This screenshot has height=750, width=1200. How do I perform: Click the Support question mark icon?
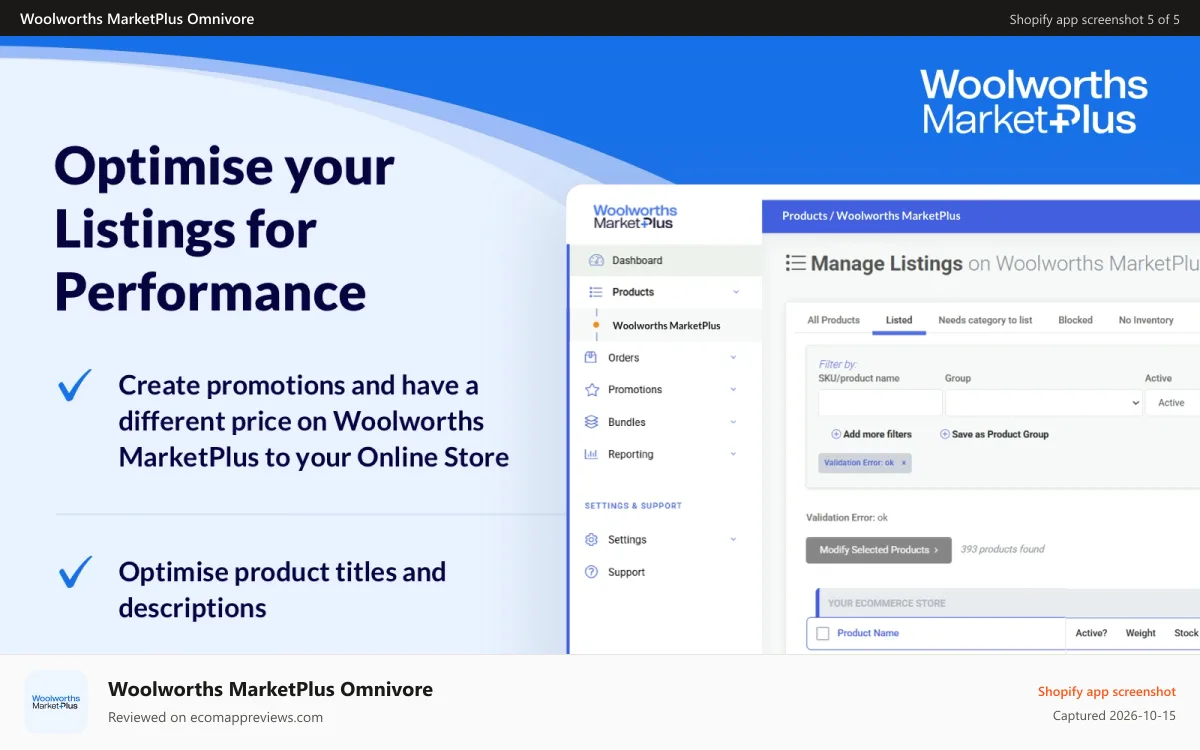(590, 572)
